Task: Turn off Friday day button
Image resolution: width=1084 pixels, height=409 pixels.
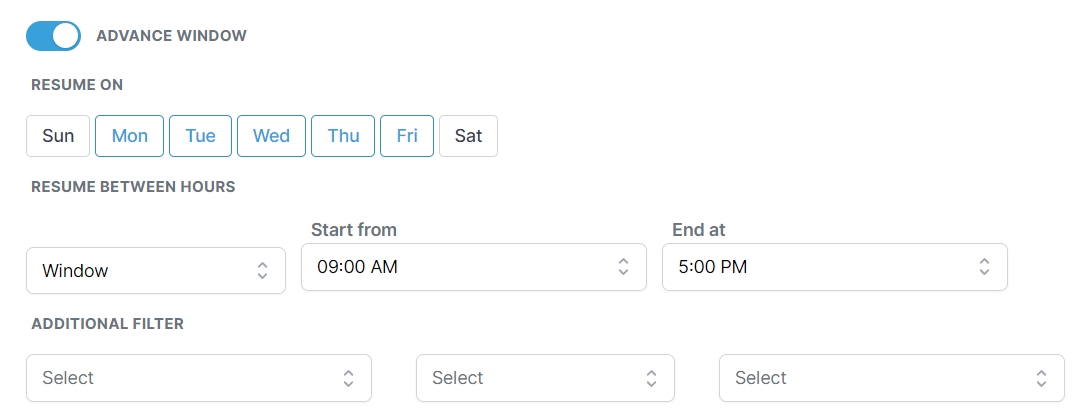Action: coord(407,136)
